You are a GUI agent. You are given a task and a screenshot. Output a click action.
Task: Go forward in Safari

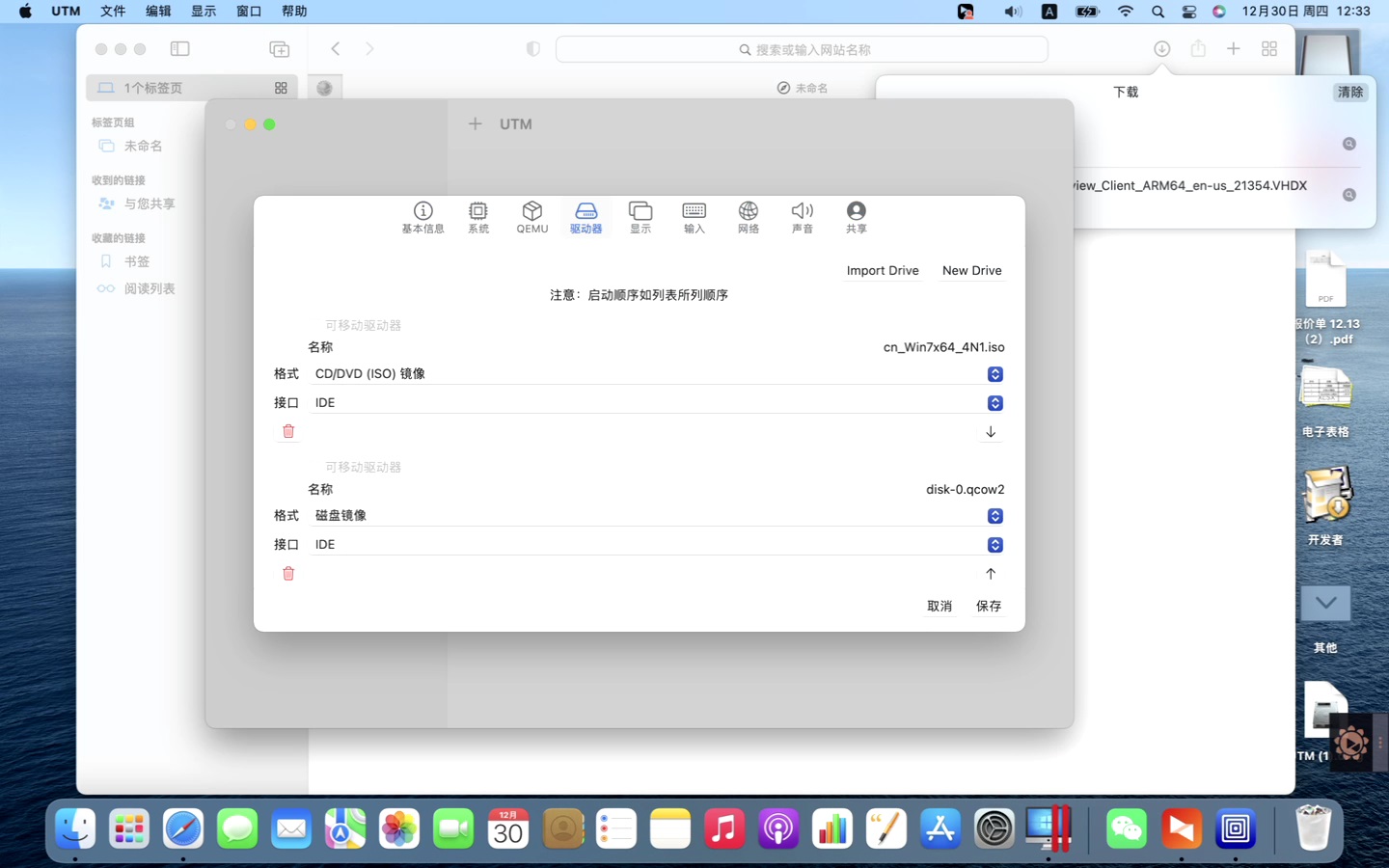369,48
